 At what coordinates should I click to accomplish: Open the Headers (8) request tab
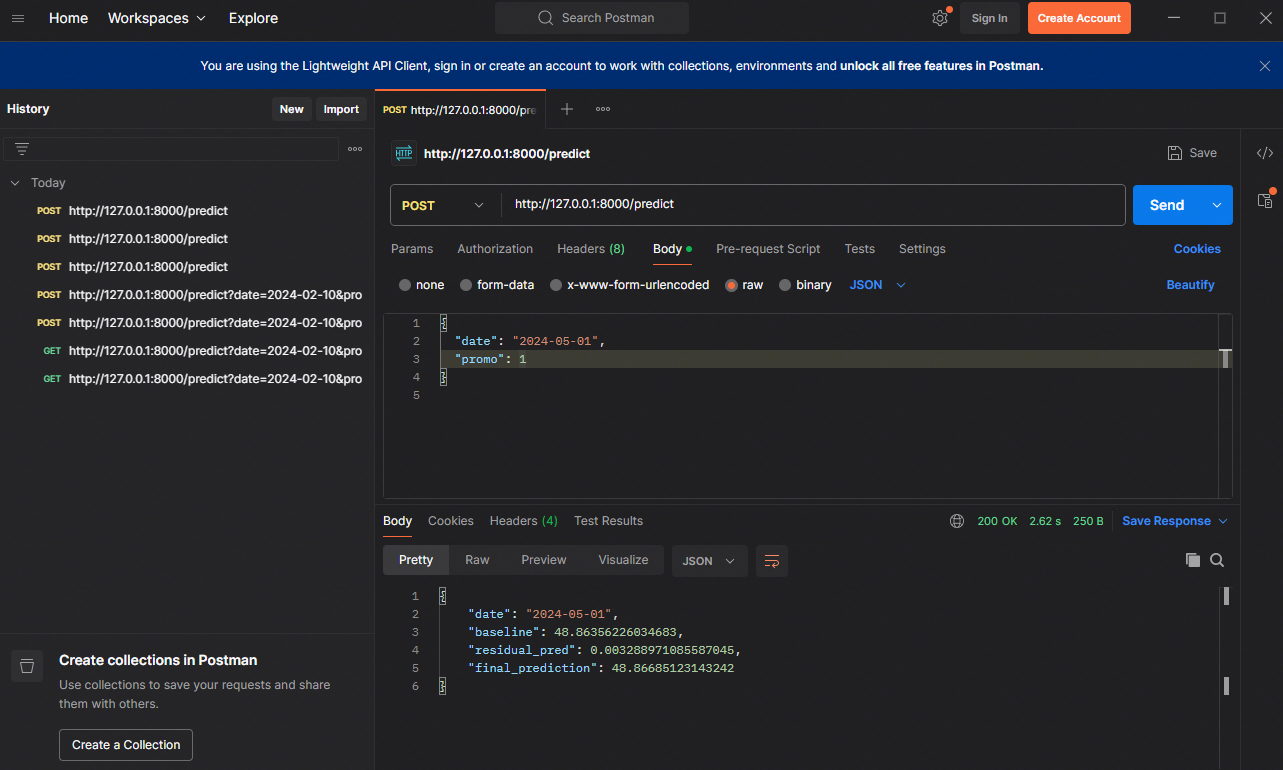tap(590, 249)
